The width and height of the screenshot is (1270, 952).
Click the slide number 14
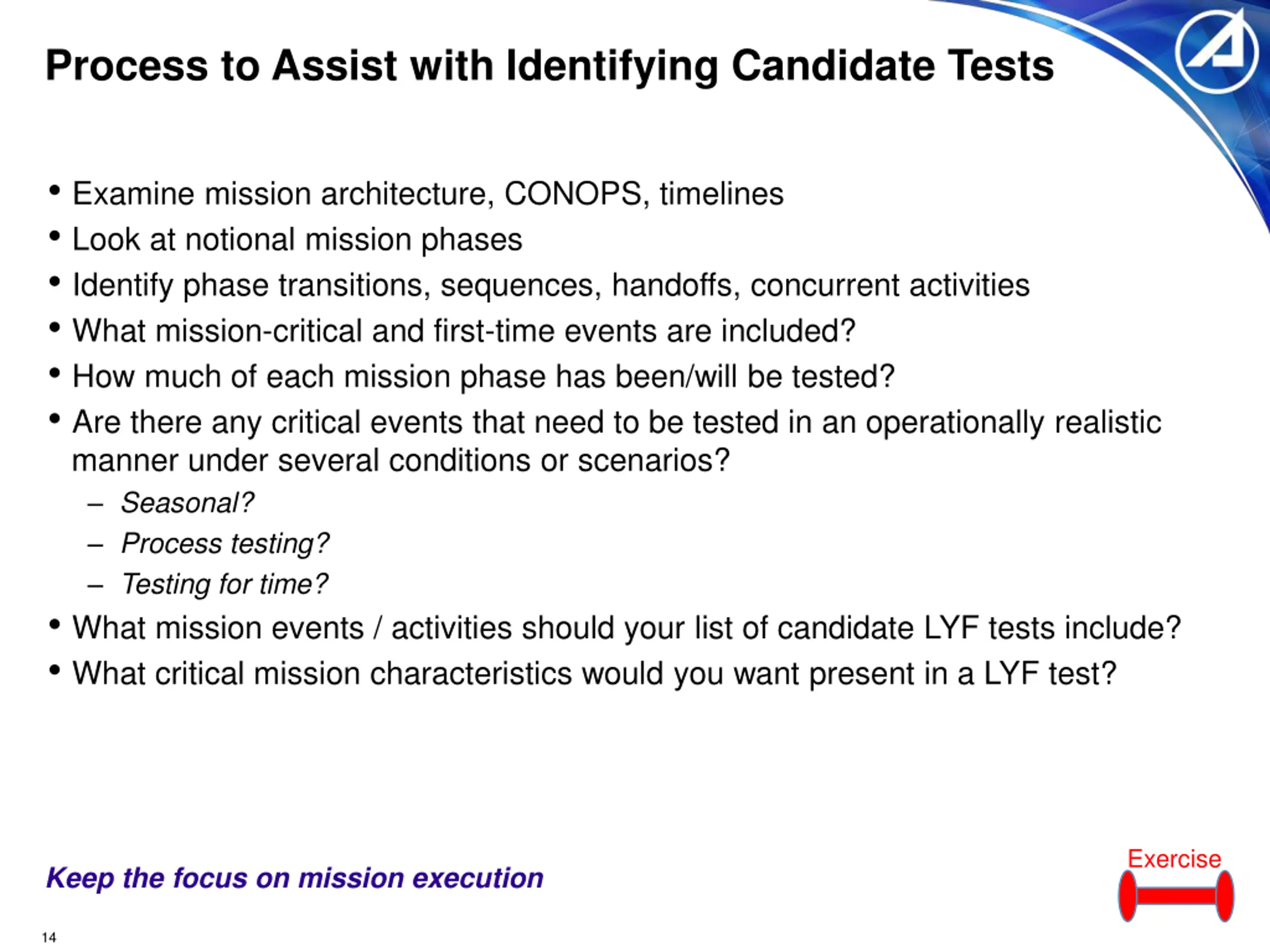point(49,938)
